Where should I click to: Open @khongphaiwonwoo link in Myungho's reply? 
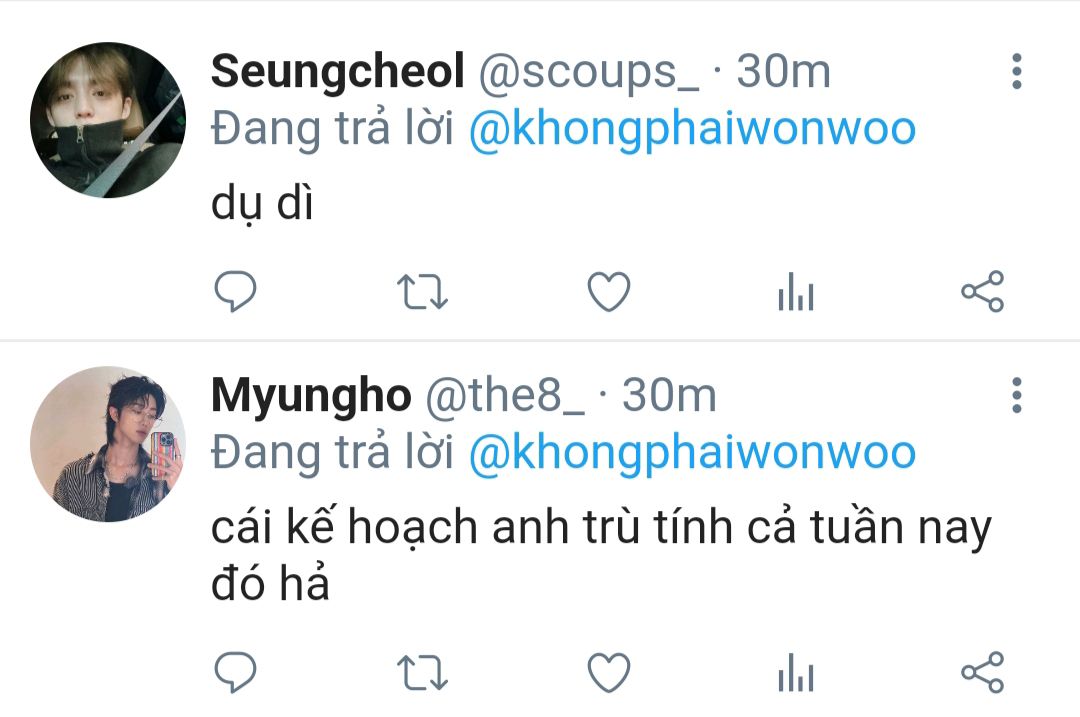coord(692,453)
